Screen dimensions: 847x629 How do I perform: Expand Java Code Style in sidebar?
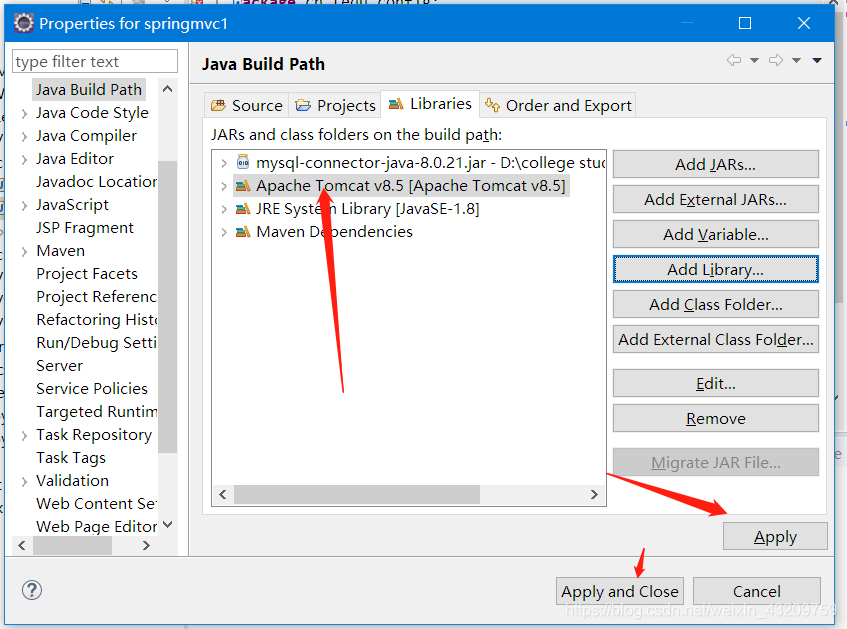24,113
